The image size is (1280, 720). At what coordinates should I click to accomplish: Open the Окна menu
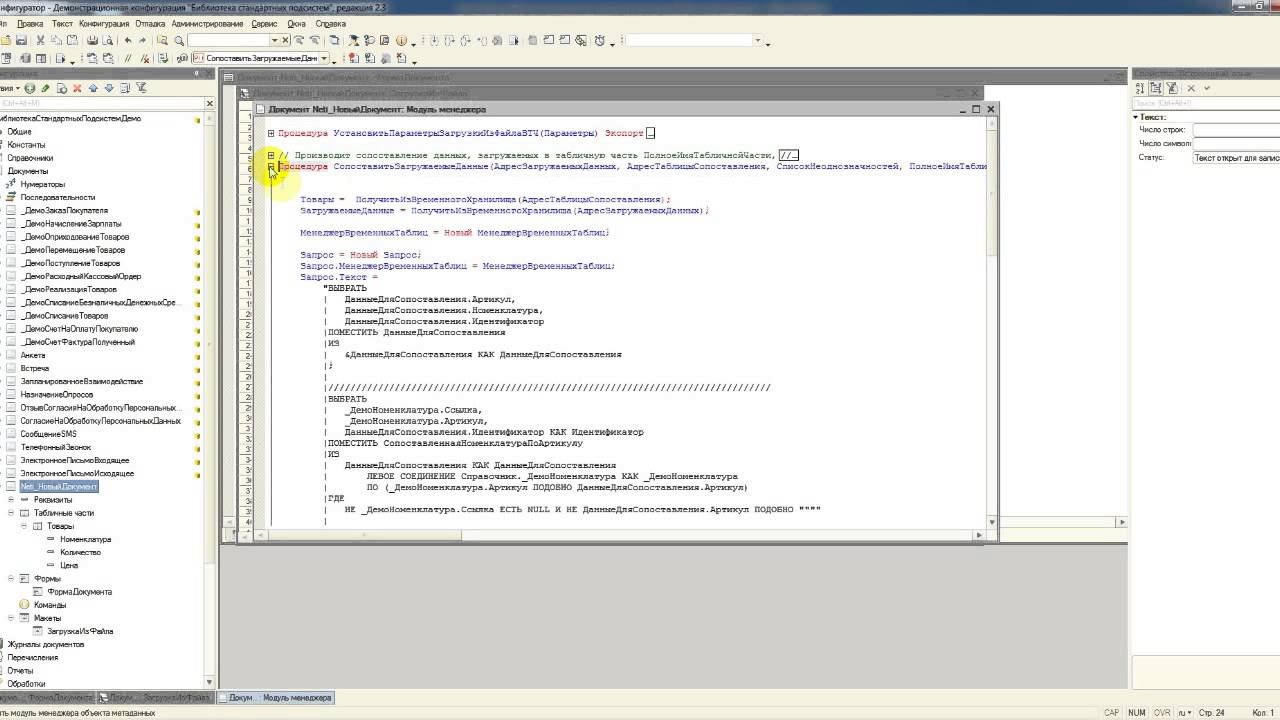(x=297, y=23)
